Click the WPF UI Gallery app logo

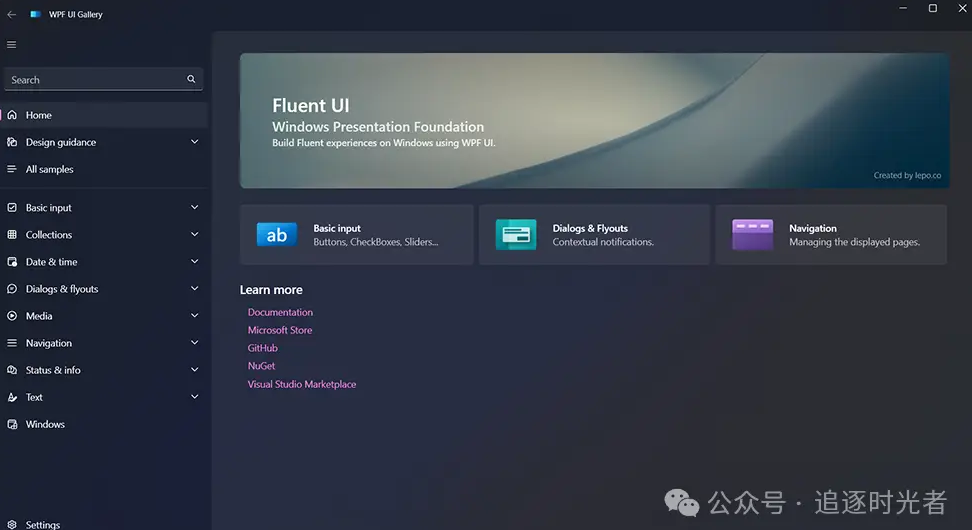tap(35, 14)
